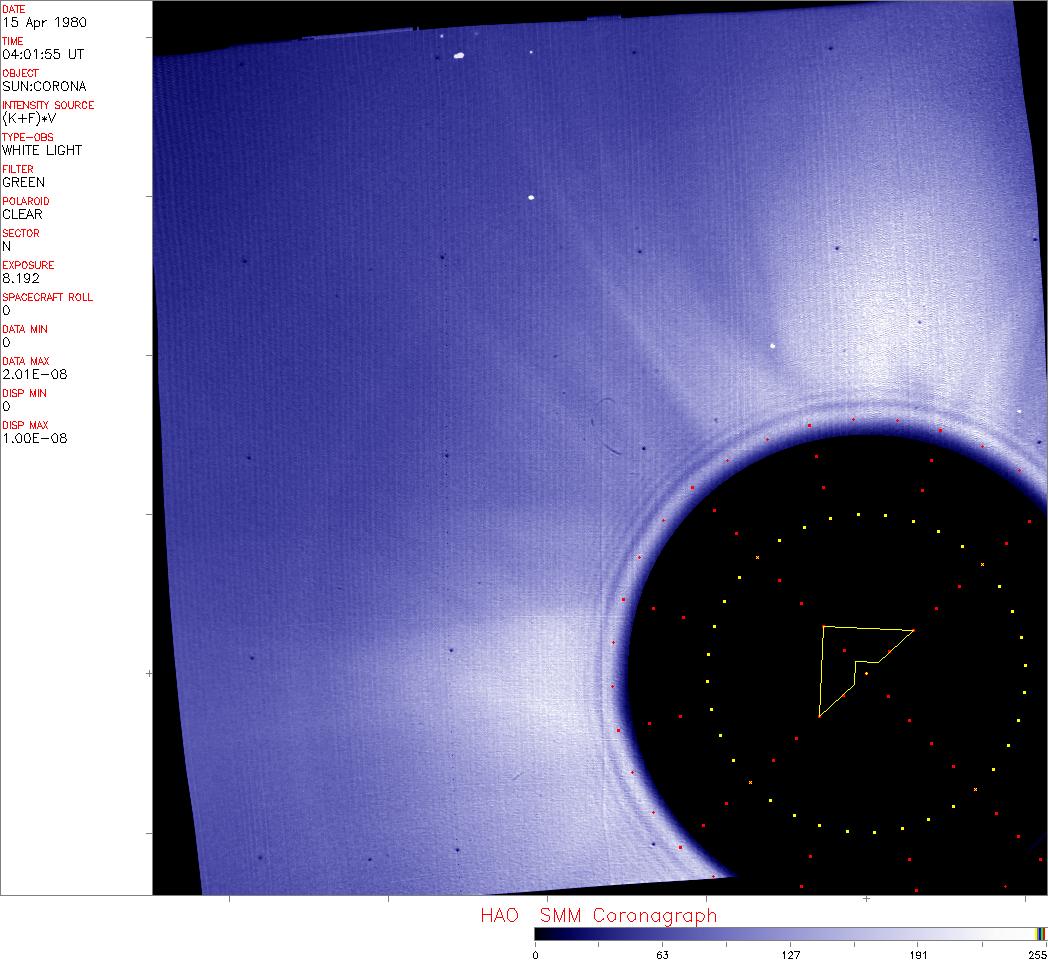Click the "1.00E-08" display max value
The image size is (1048, 960).
(35, 438)
